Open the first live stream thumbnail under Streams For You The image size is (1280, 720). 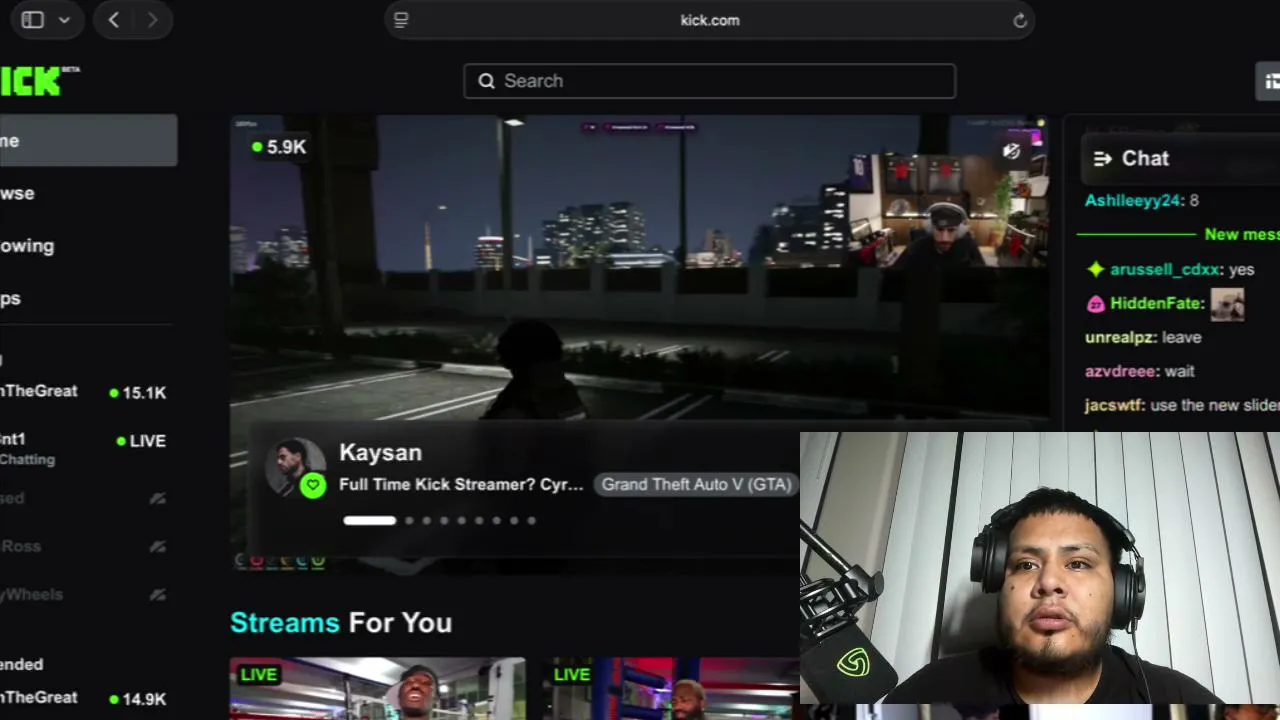pos(378,689)
